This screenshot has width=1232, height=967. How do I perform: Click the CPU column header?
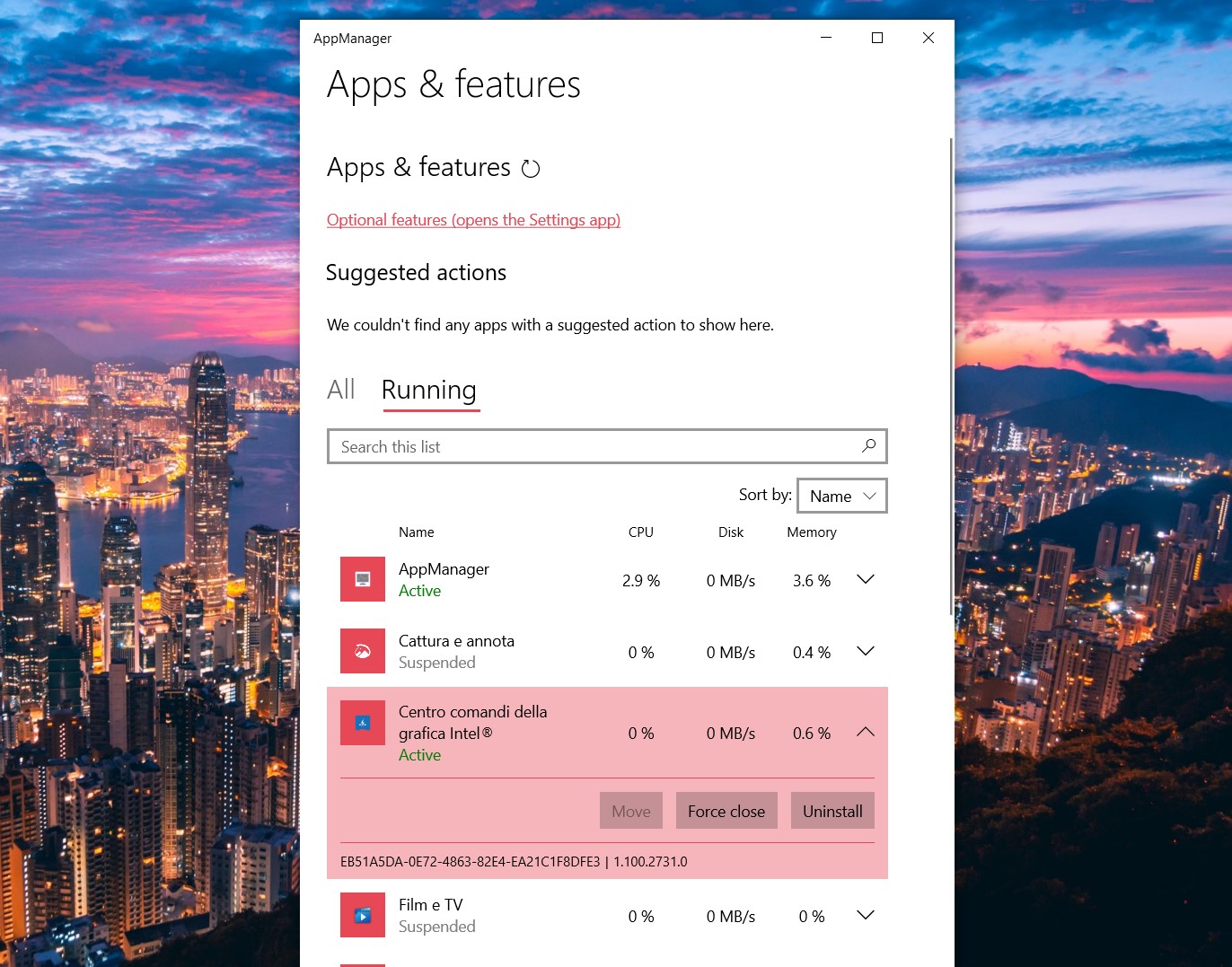(x=641, y=532)
